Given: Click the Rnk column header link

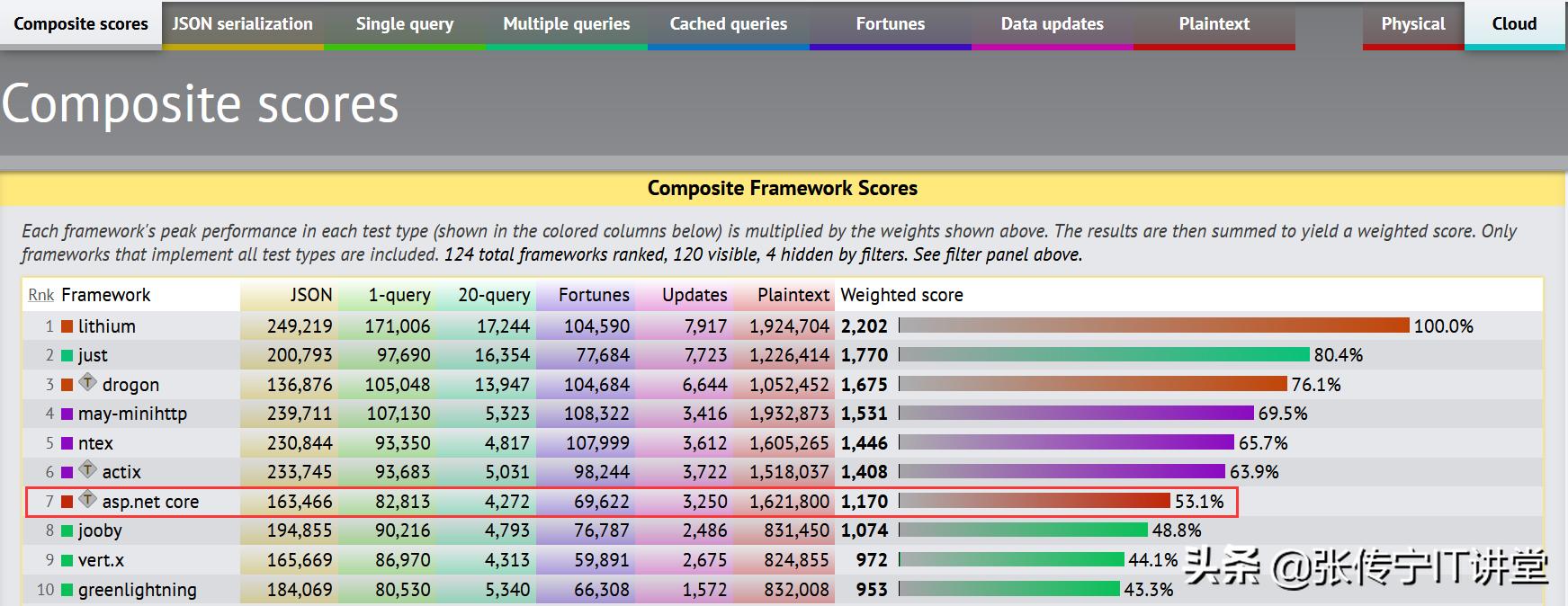Looking at the screenshot, I should pyautogui.click(x=40, y=295).
